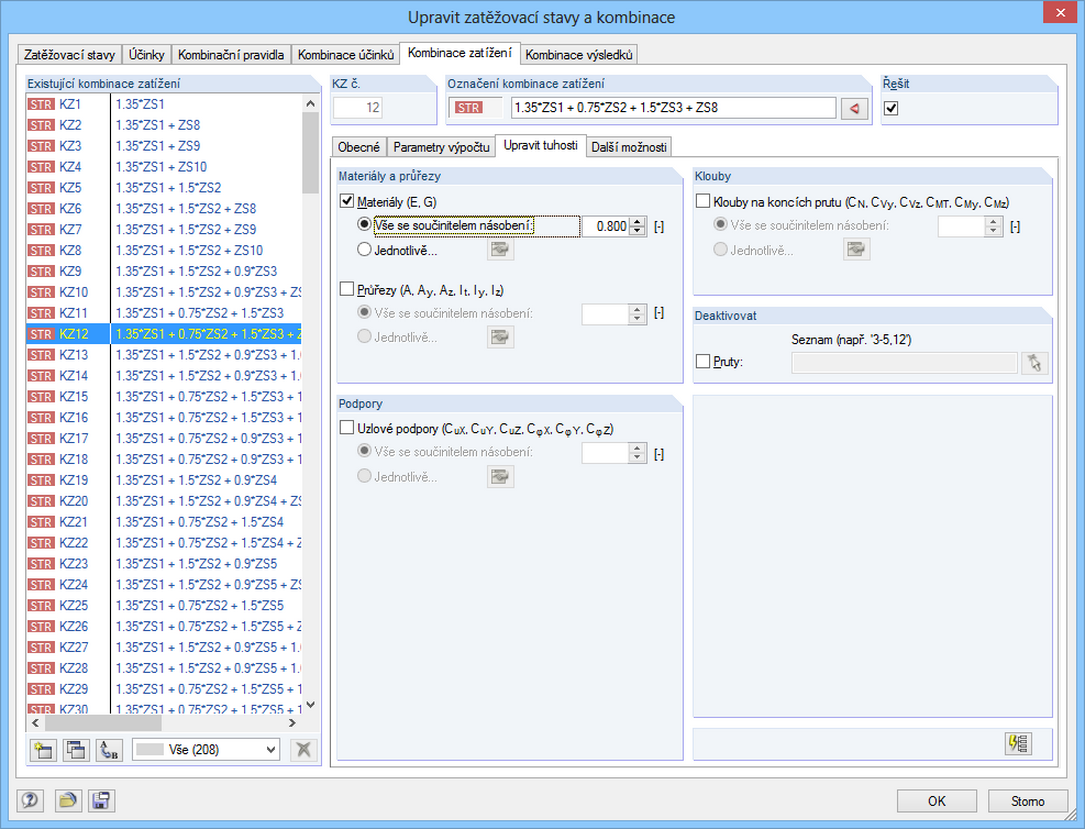This screenshot has width=1085, height=829.
Task: Uncheck Materiály (E, G) checkbox
Action: click(347, 201)
